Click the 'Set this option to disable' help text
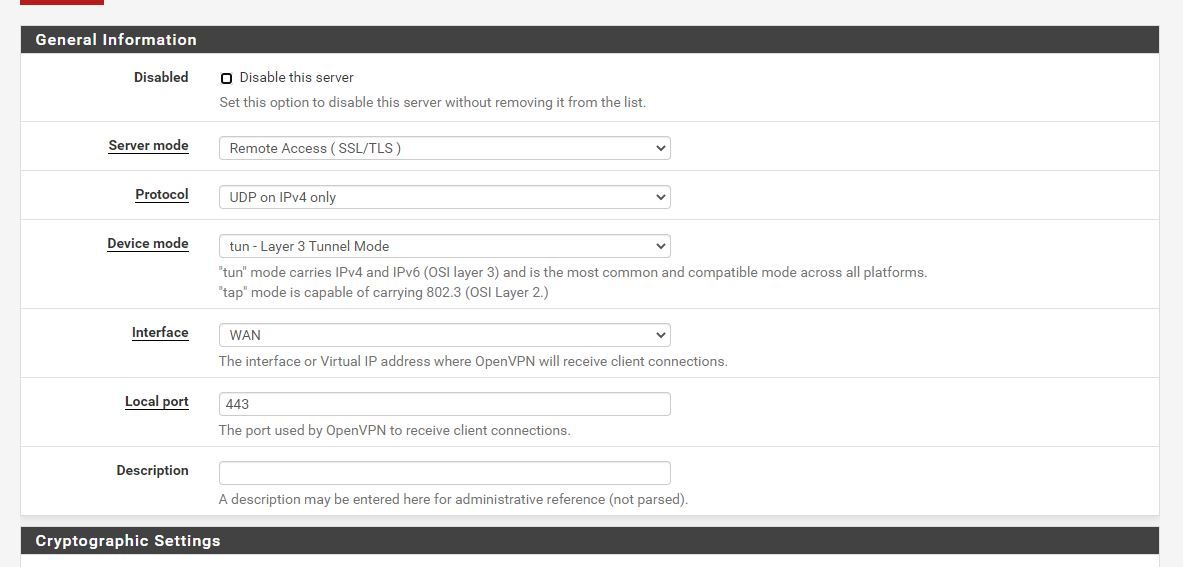The height and width of the screenshot is (567, 1183). click(432, 102)
